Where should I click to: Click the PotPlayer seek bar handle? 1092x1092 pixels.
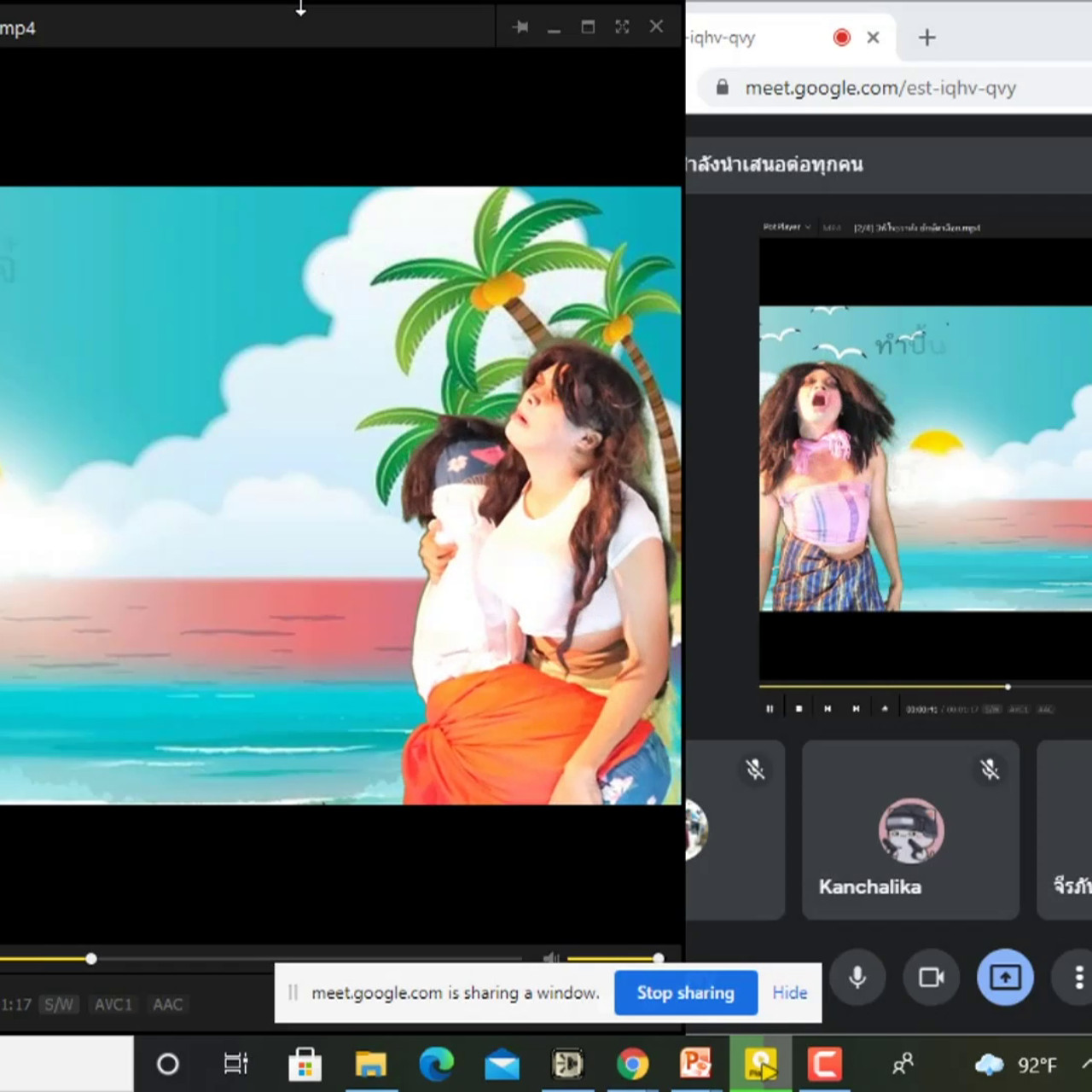[x=91, y=959]
